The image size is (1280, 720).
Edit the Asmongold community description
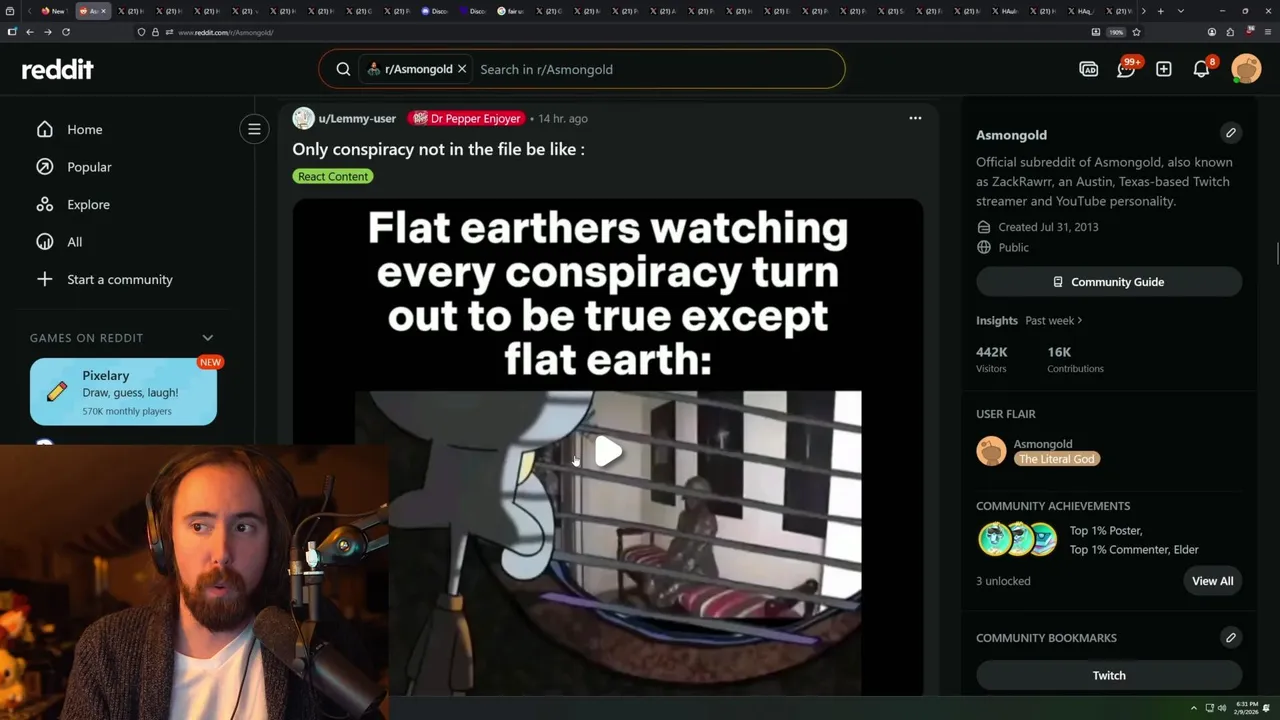click(1231, 133)
